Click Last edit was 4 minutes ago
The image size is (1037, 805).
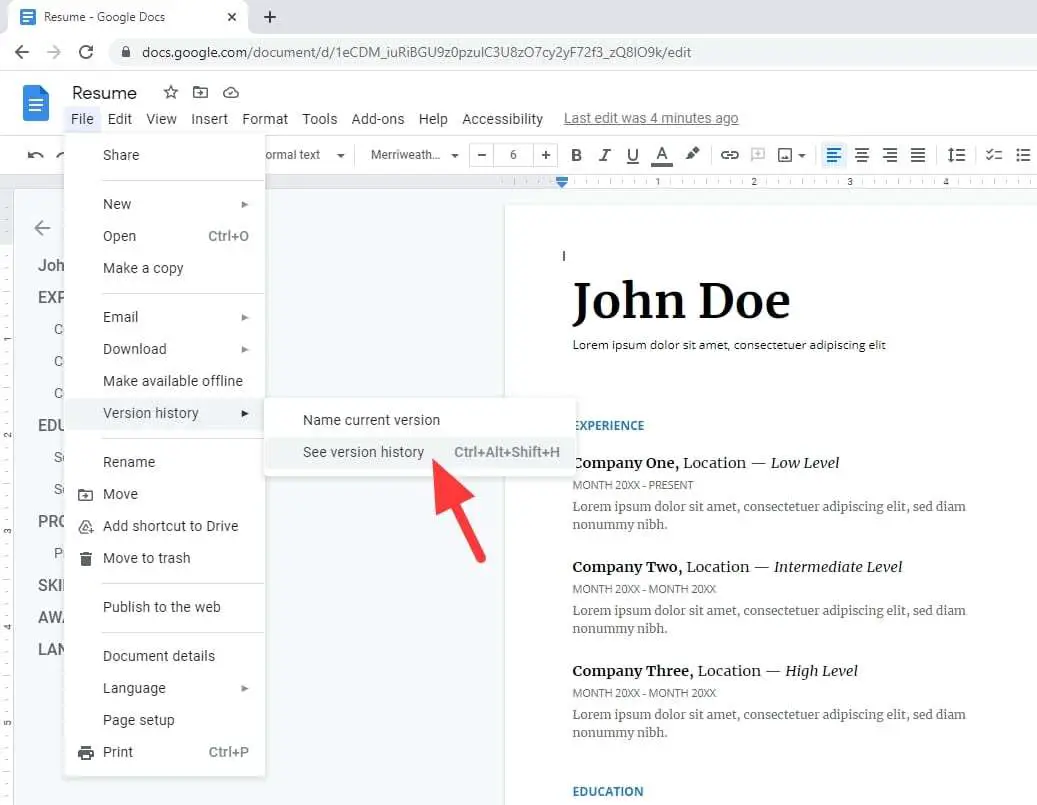651,118
